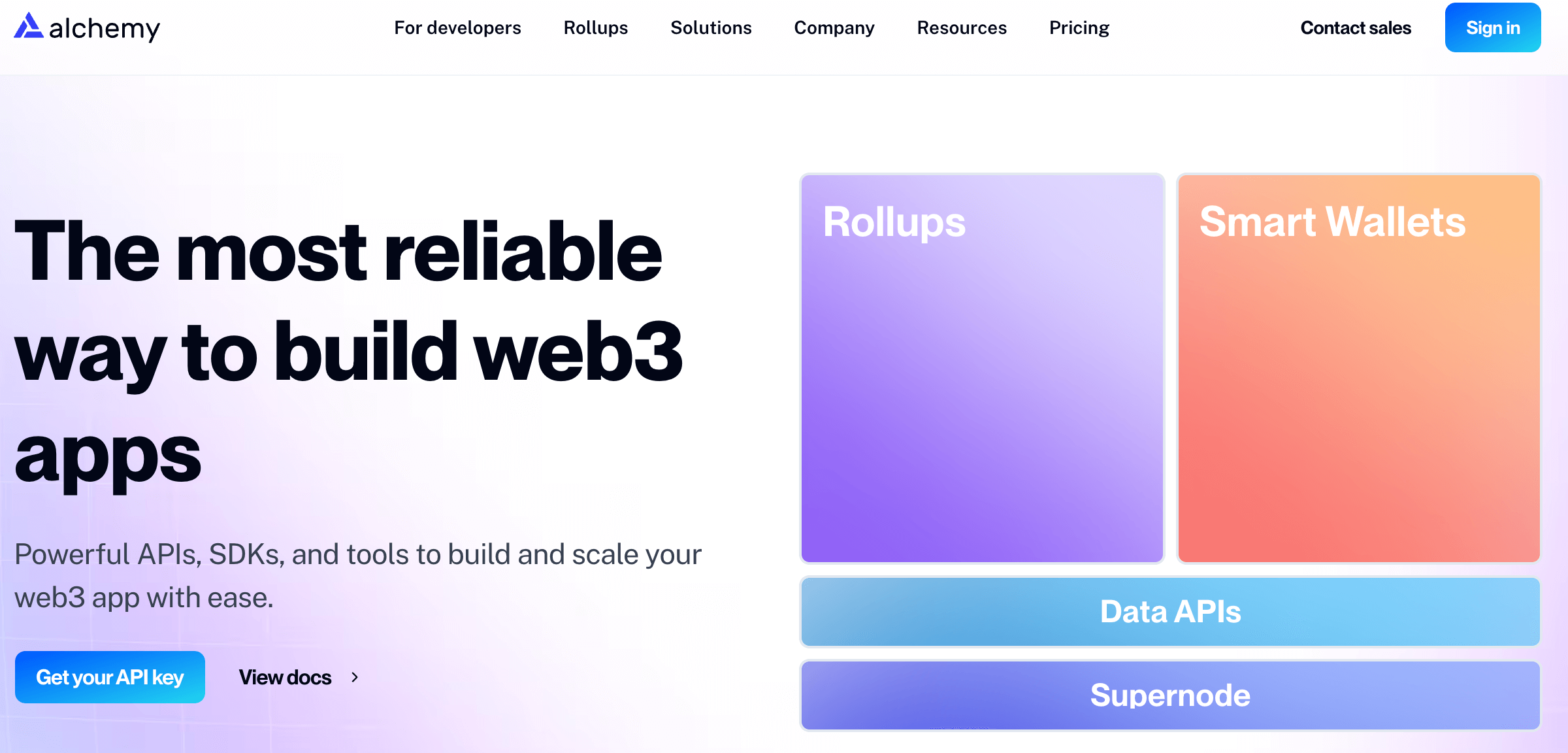Click the Alchemy triangle logo icon
Viewport: 1568px width, 753px height.
pos(28,26)
